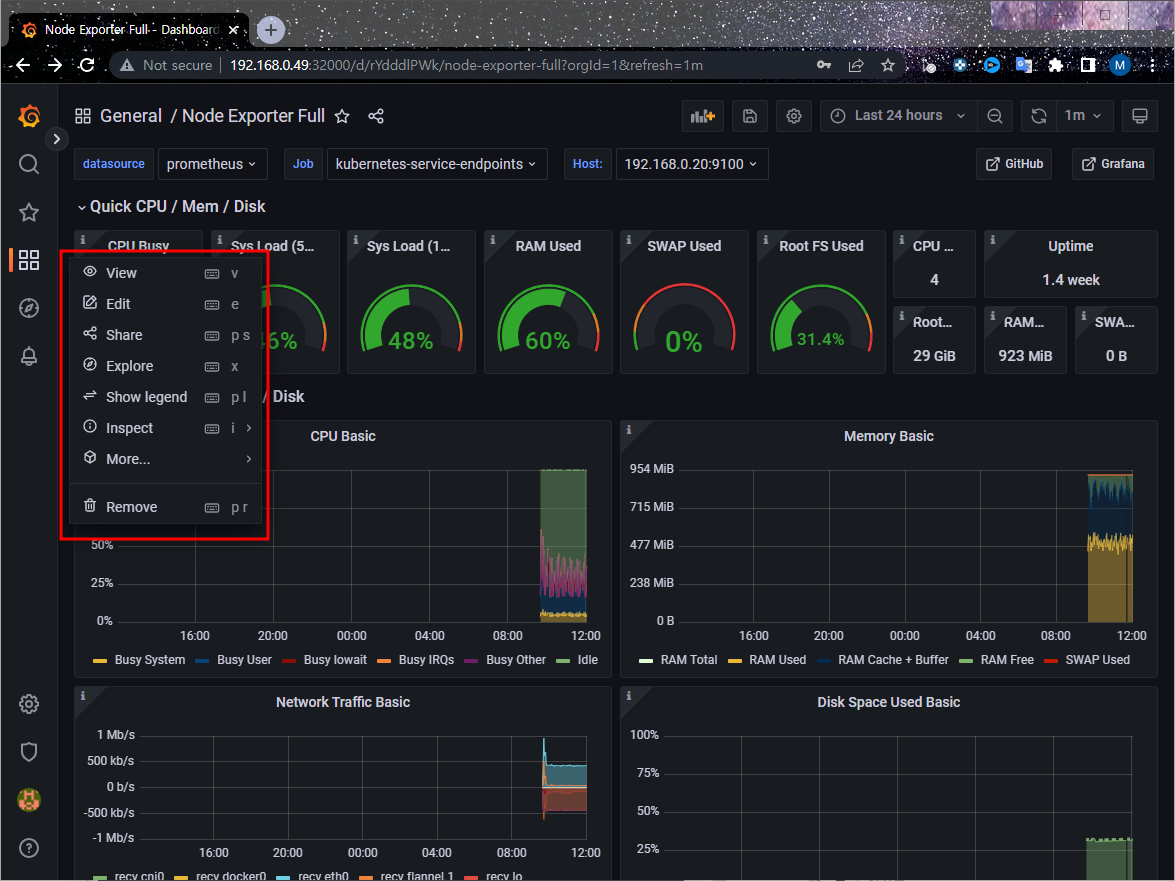
Task: Open the Alerting bell icon in the sidebar
Action: coord(28,356)
